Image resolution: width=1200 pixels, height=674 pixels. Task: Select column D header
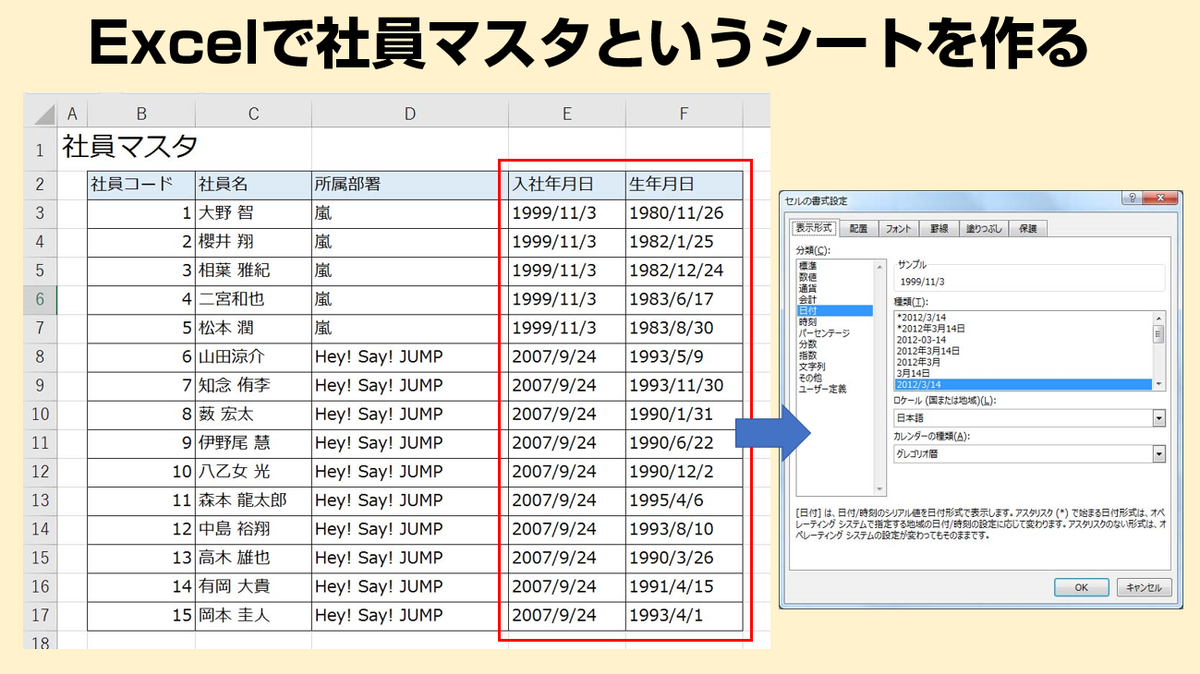coord(410,114)
